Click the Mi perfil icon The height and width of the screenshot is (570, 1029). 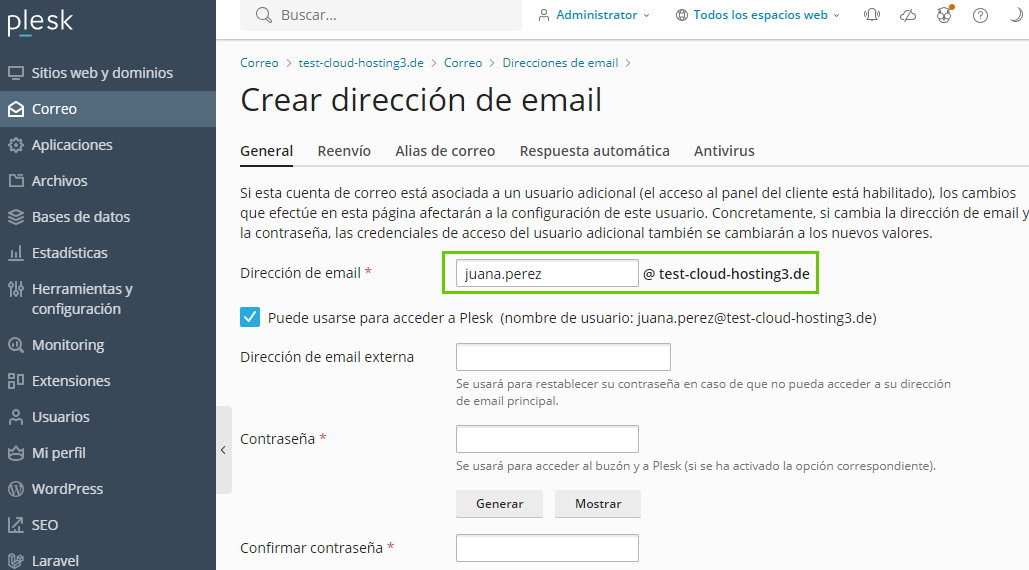pyautogui.click(x=16, y=453)
